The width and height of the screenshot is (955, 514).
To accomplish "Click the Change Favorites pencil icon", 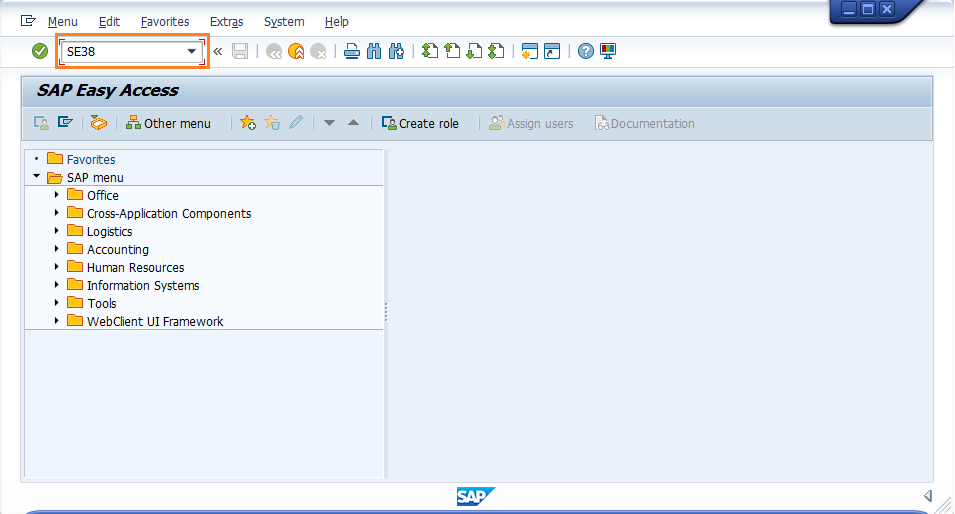I will click(296, 122).
